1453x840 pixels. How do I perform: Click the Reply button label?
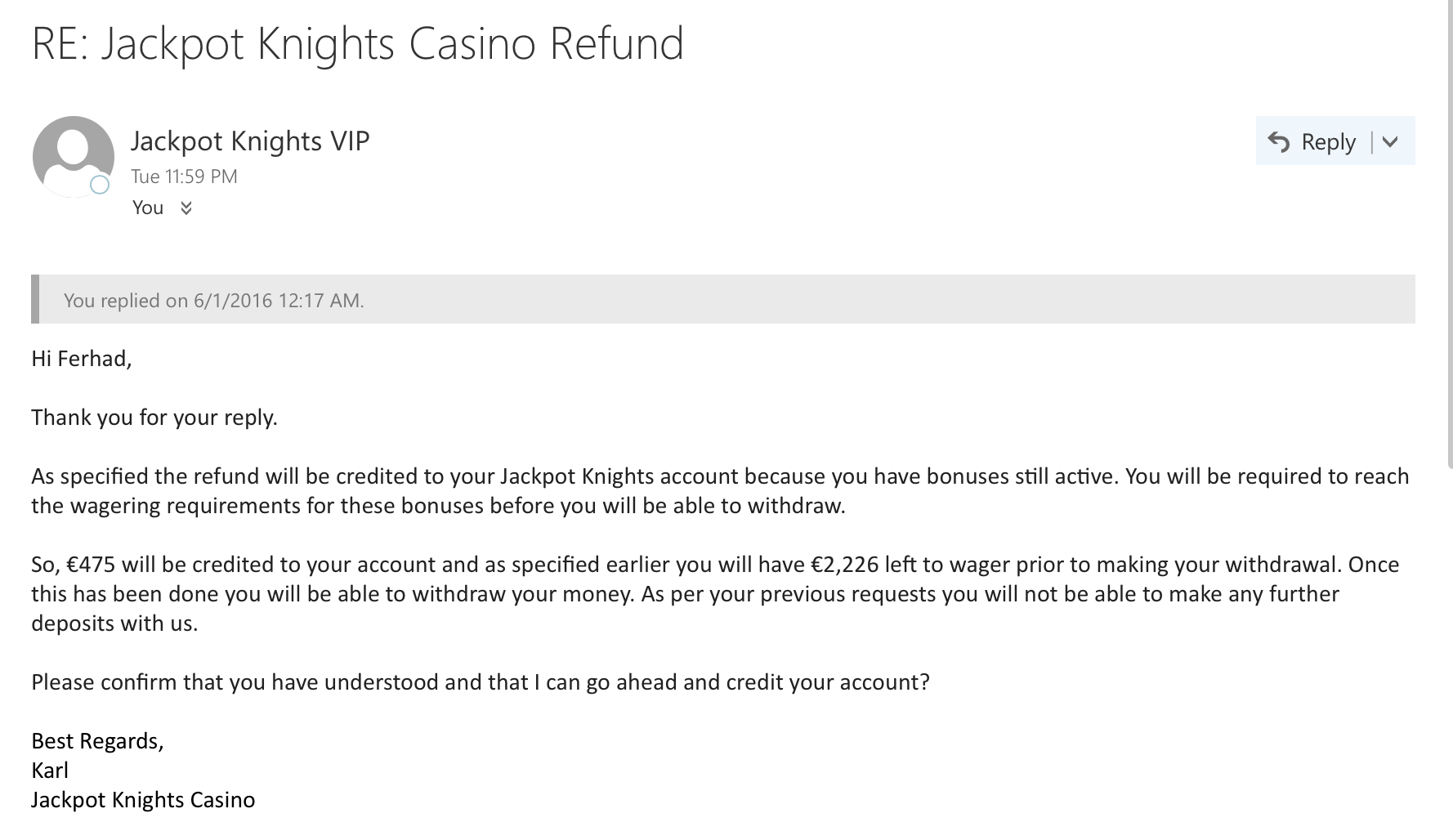pos(1328,142)
